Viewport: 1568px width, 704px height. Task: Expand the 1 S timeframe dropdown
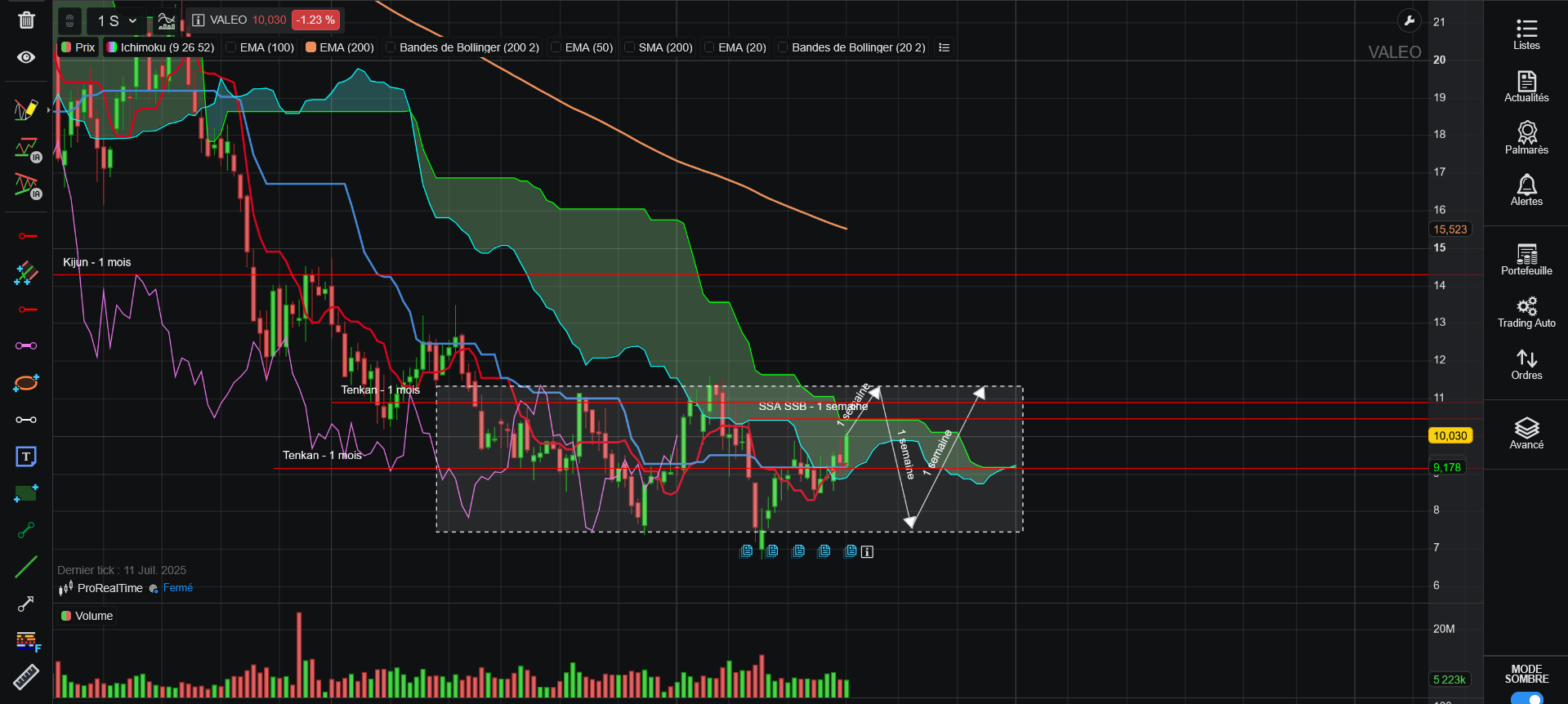pyautogui.click(x=117, y=20)
